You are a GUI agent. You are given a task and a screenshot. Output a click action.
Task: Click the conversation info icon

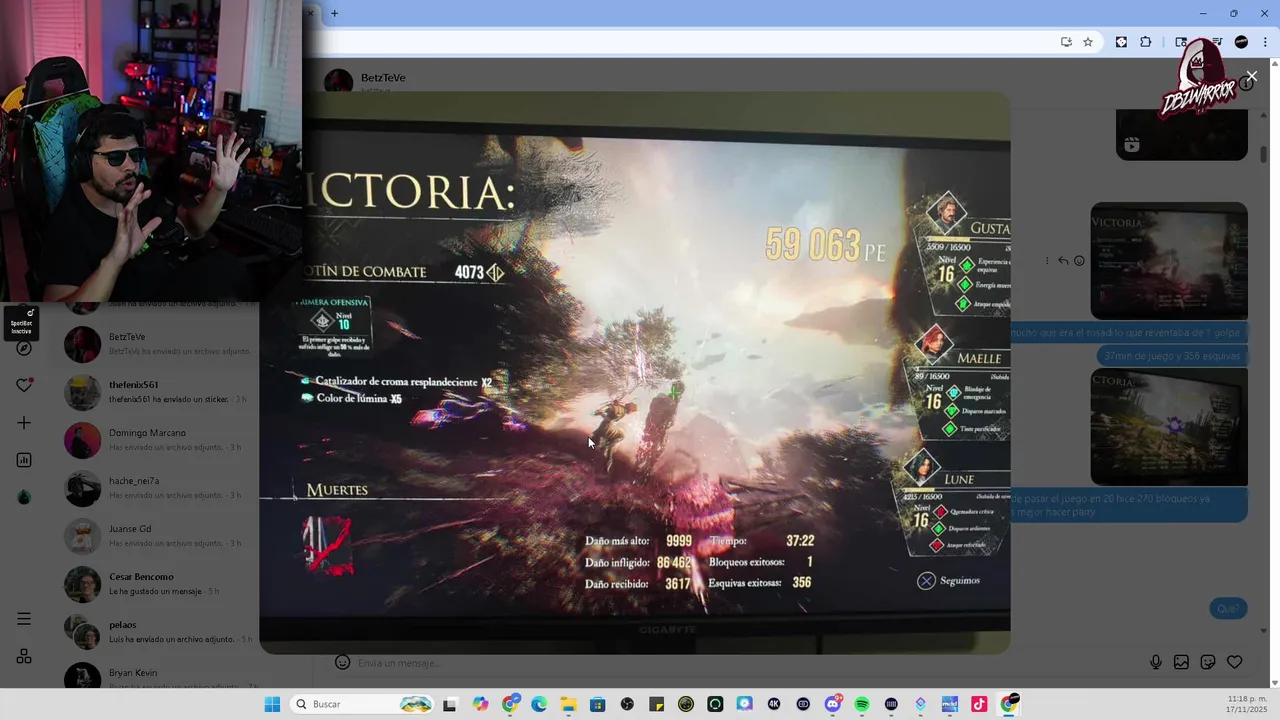tap(1246, 84)
